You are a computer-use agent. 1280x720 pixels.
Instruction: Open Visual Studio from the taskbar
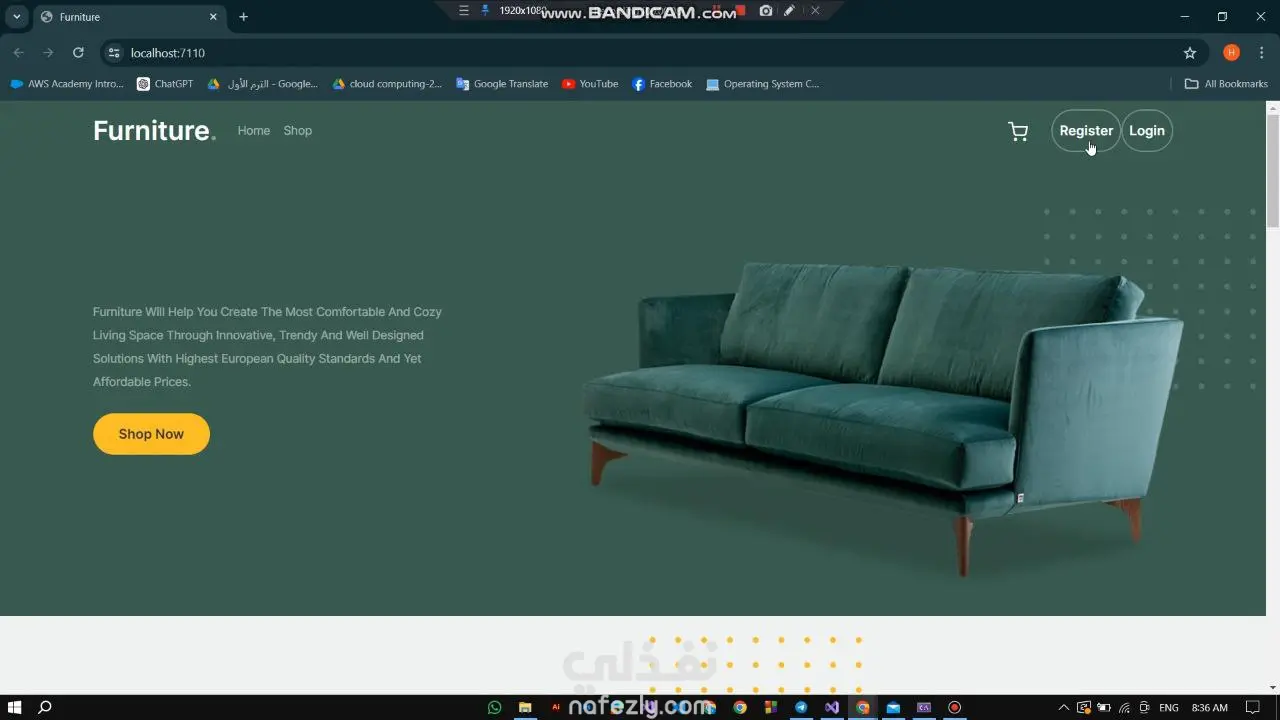[831, 707]
